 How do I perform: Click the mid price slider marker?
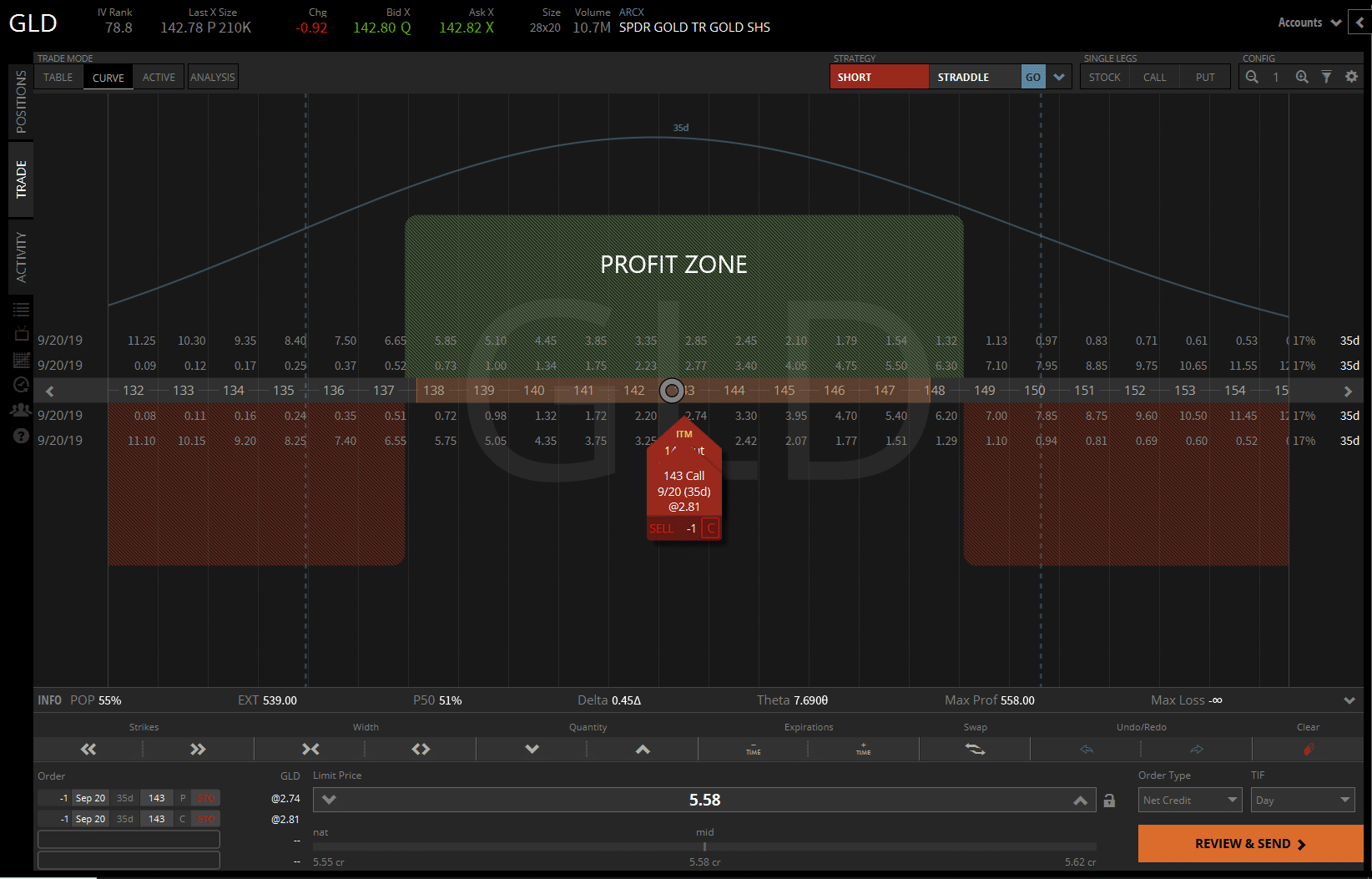point(705,846)
